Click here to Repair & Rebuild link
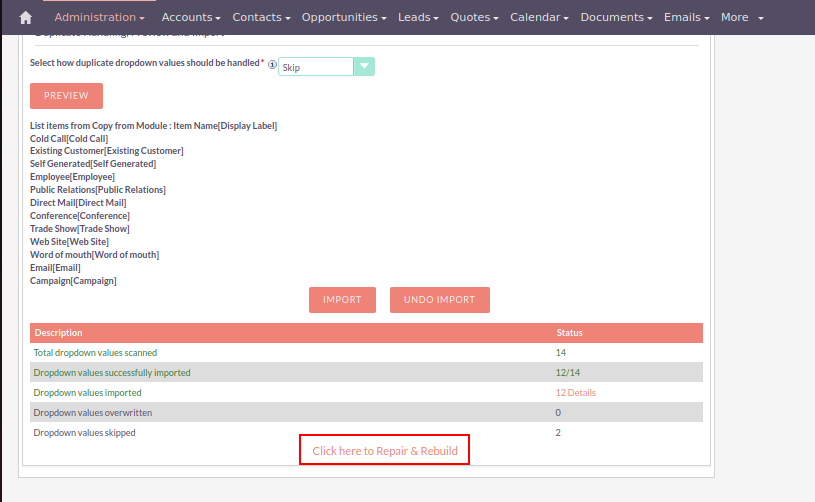The height and width of the screenshot is (502, 815). [385, 451]
